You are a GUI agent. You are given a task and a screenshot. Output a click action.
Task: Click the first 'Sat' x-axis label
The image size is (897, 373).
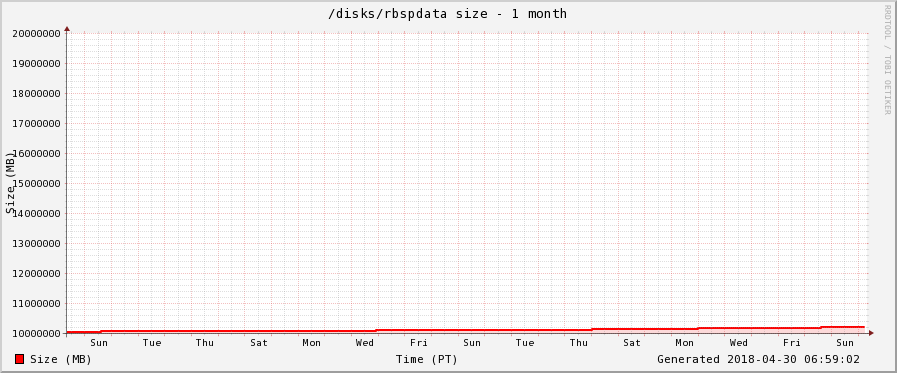(x=259, y=343)
